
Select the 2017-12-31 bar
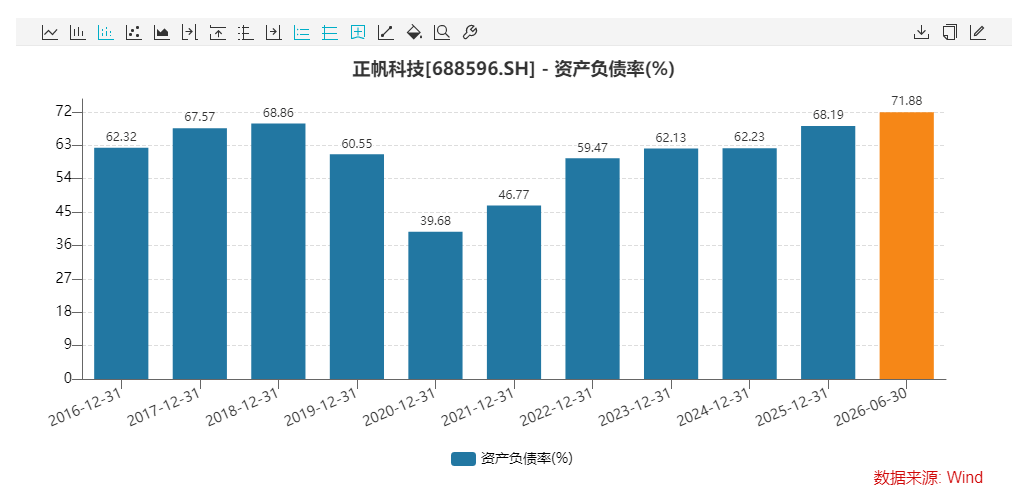(199, 254)
